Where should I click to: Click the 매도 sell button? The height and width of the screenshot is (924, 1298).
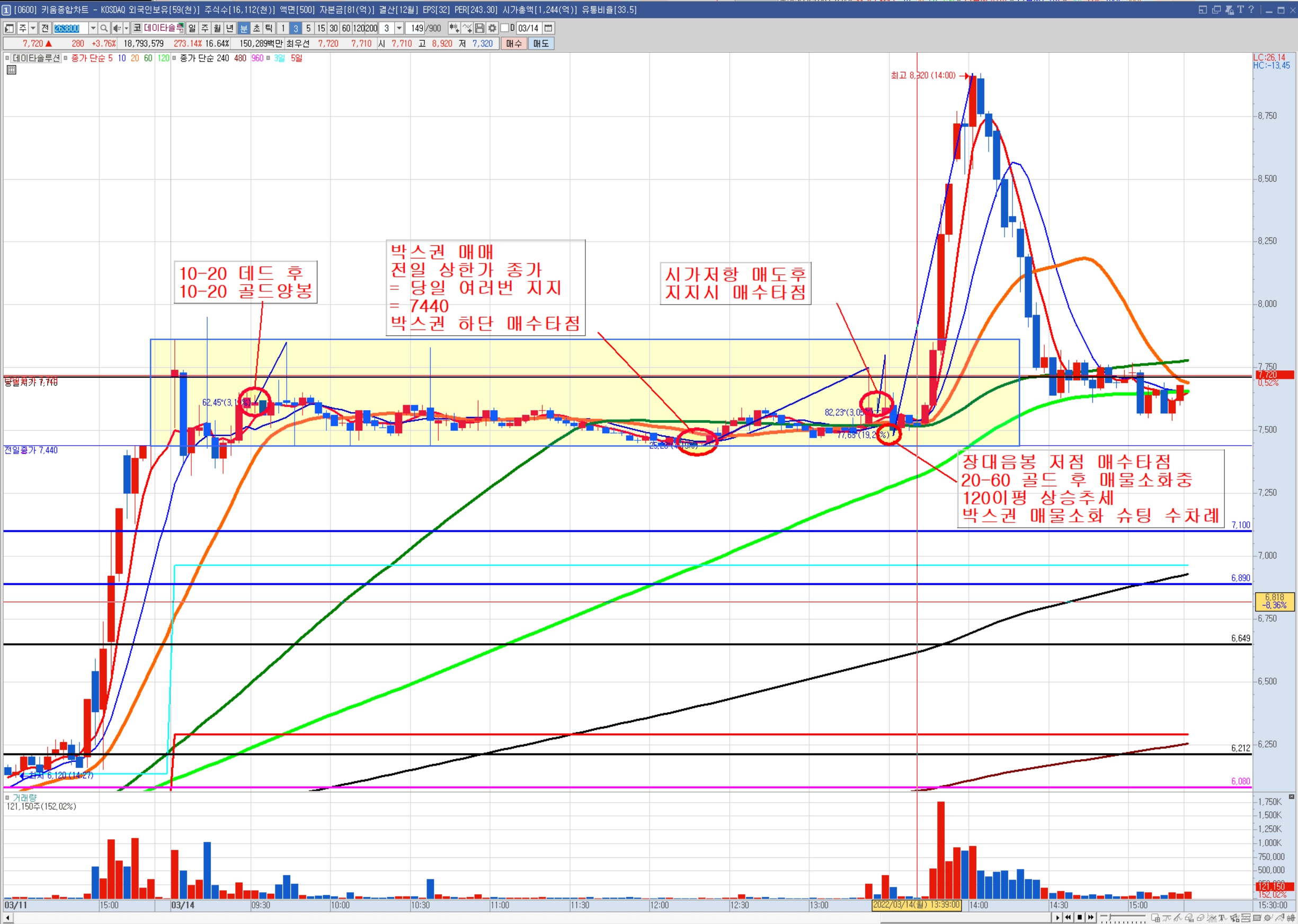(x=540, y=43)
